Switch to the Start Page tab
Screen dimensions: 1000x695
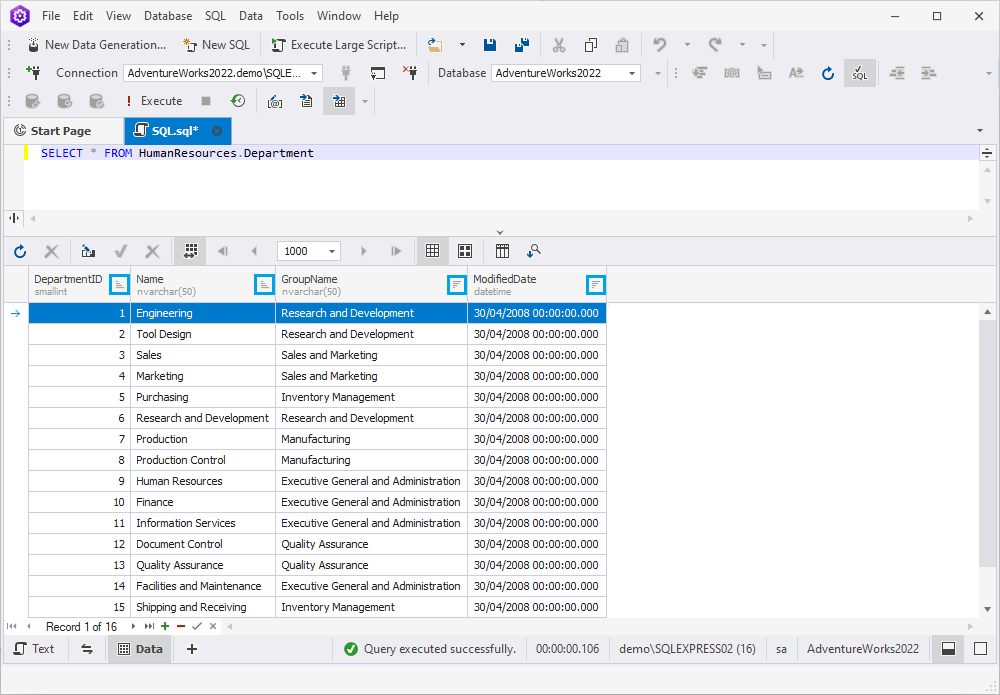[x=61, y=131]
